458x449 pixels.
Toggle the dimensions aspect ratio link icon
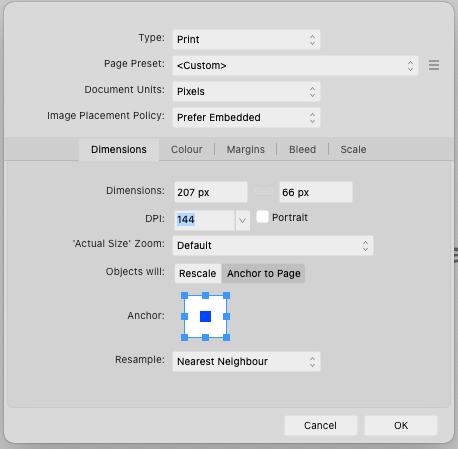click(x=264, y=191)
